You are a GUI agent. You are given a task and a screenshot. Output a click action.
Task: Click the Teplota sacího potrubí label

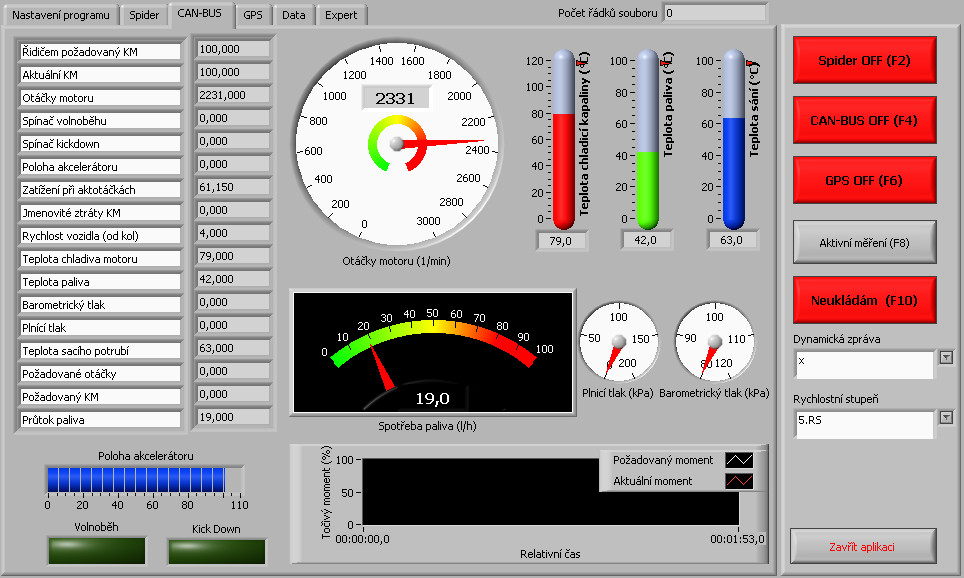pyautogui.click(x=100, y=350)
